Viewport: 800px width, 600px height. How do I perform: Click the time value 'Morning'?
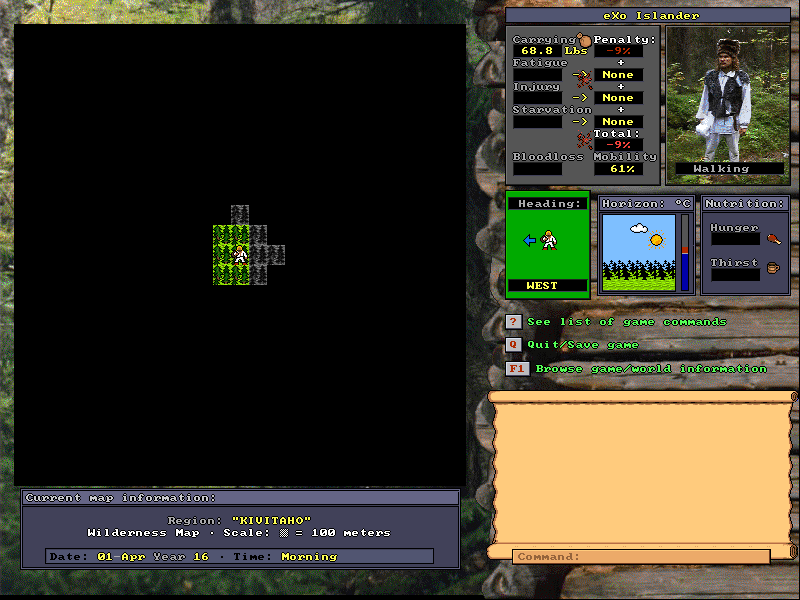coord(309,557)
